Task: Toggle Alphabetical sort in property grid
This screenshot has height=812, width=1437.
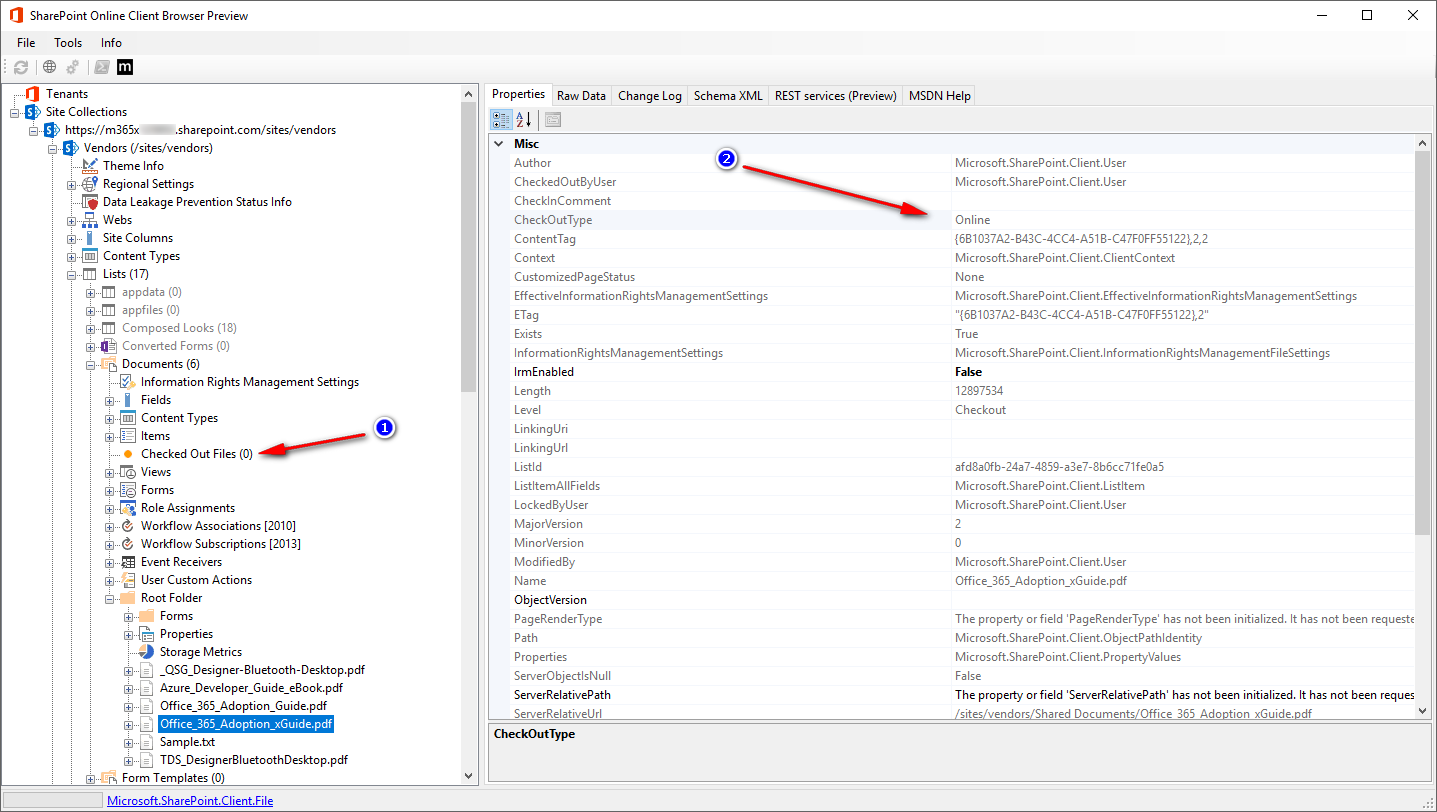Action: coord(524,120)
